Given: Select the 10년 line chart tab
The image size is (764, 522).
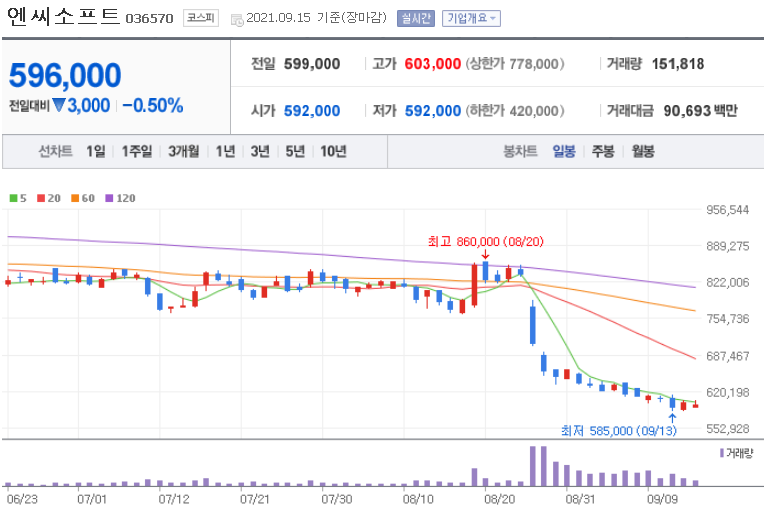Looking at the screenshot, I should [x=333, y=152].
